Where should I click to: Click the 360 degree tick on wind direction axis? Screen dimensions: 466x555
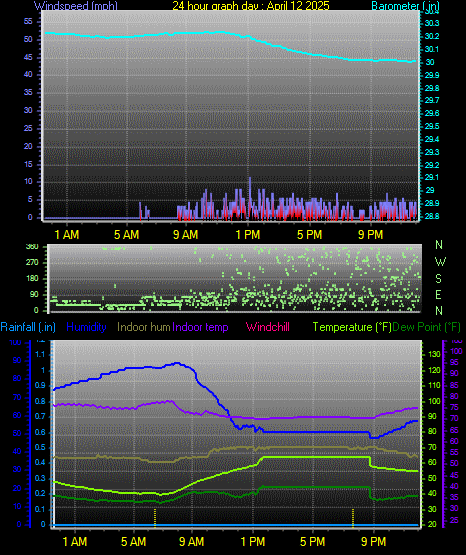[32, 247]
